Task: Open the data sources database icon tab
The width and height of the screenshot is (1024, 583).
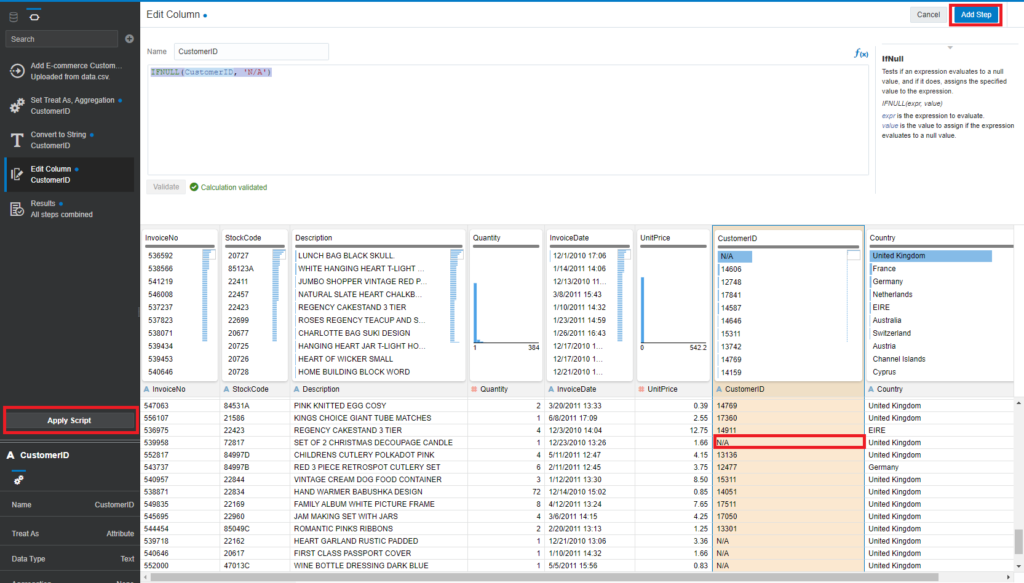Action: tap(13, 17)
